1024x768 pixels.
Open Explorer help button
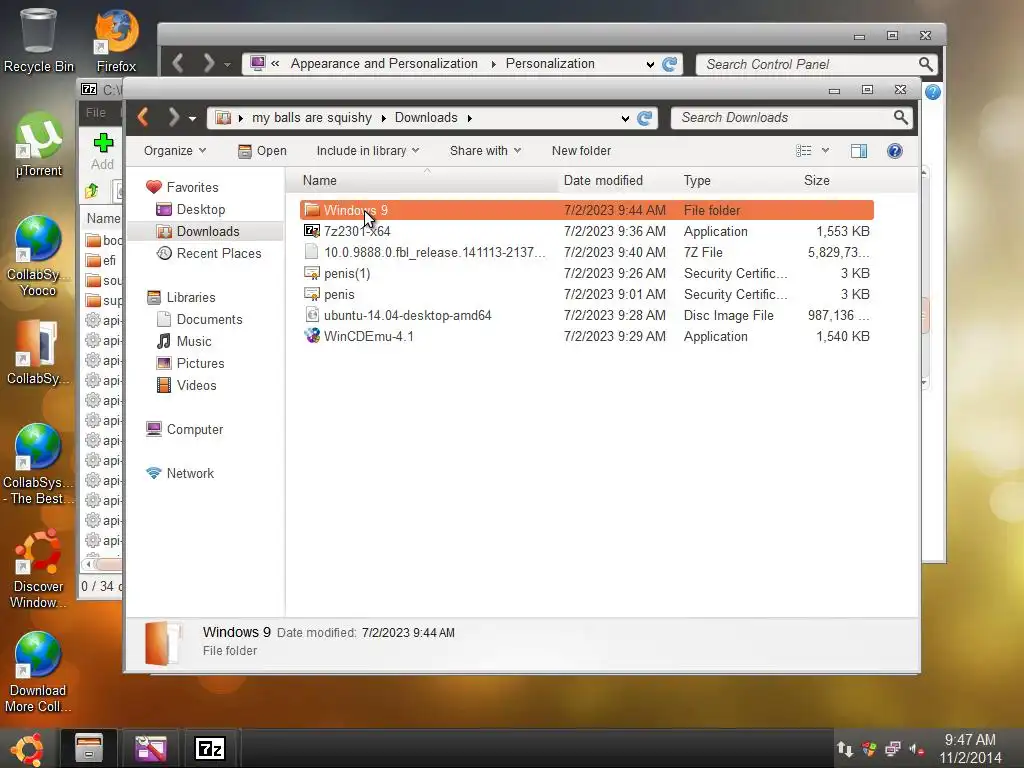pos(895,151)
